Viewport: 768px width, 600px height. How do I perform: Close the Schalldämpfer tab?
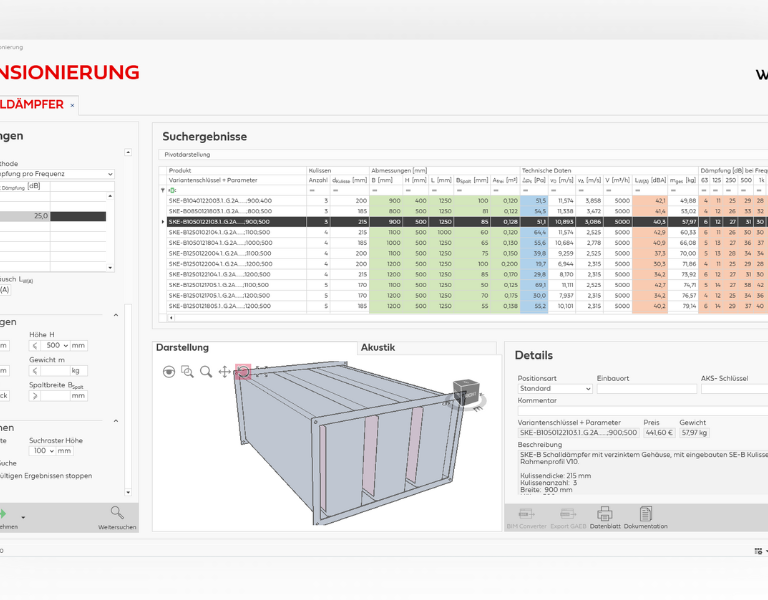tap(72, 105)
